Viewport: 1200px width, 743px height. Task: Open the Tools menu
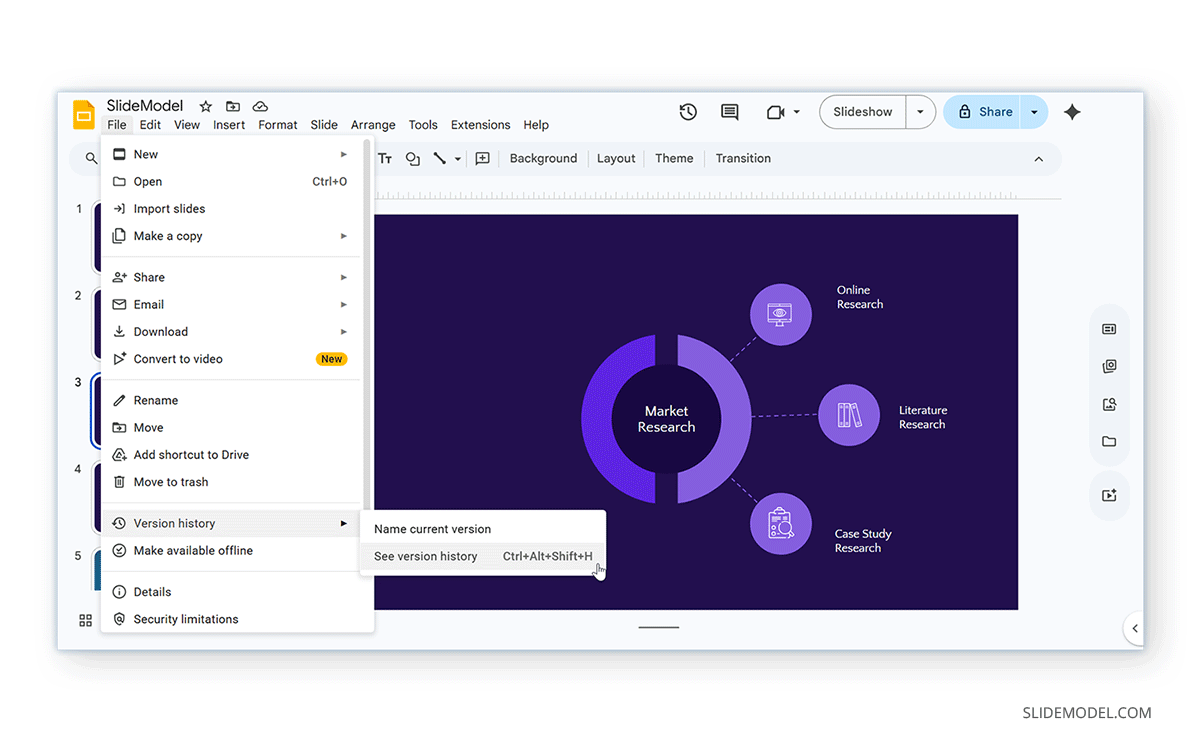tap(423, 125)
